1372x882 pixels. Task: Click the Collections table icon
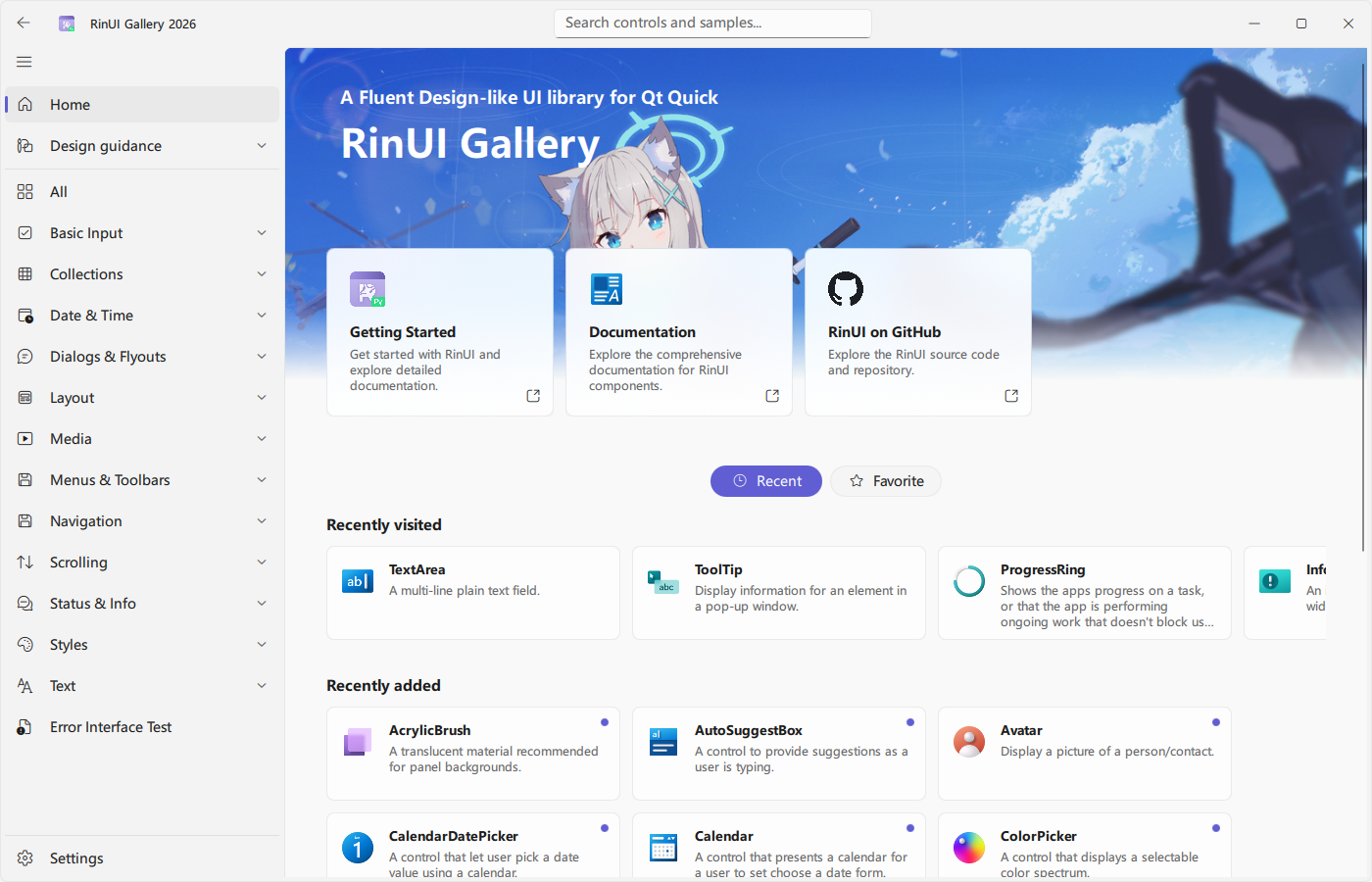[25, 274]
